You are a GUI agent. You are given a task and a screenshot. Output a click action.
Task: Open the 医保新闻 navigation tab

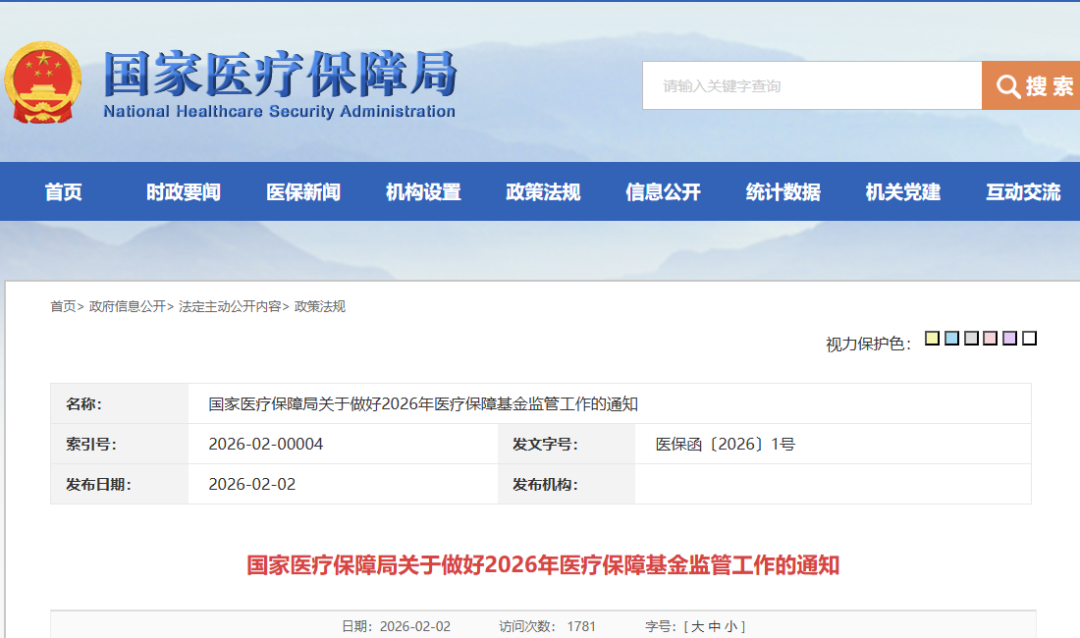click(x=303, y=192)
